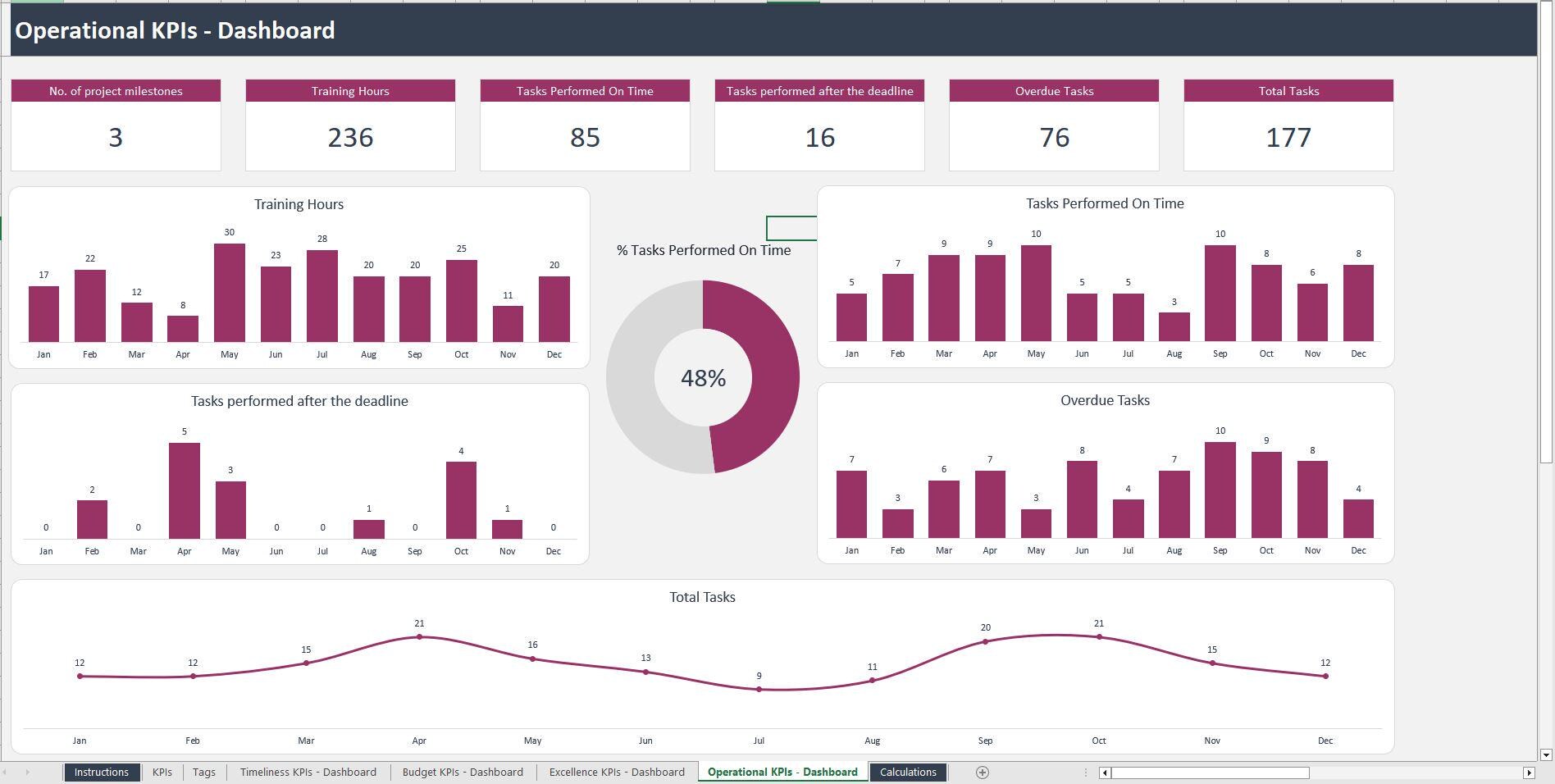Select the 48% donut chart
1555x784 pixels.
click(703, 377)
